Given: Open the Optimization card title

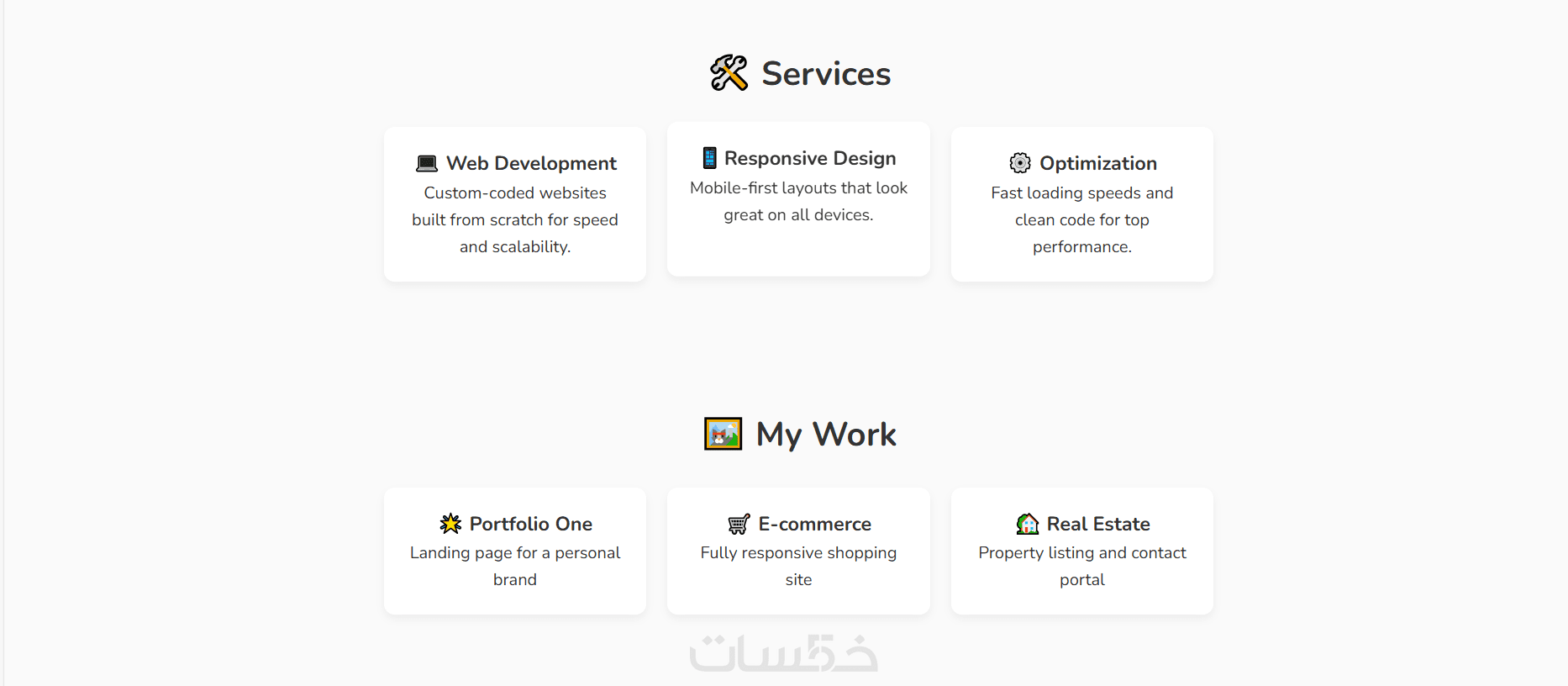Looking at the screenshot, I should (1097, 163).
